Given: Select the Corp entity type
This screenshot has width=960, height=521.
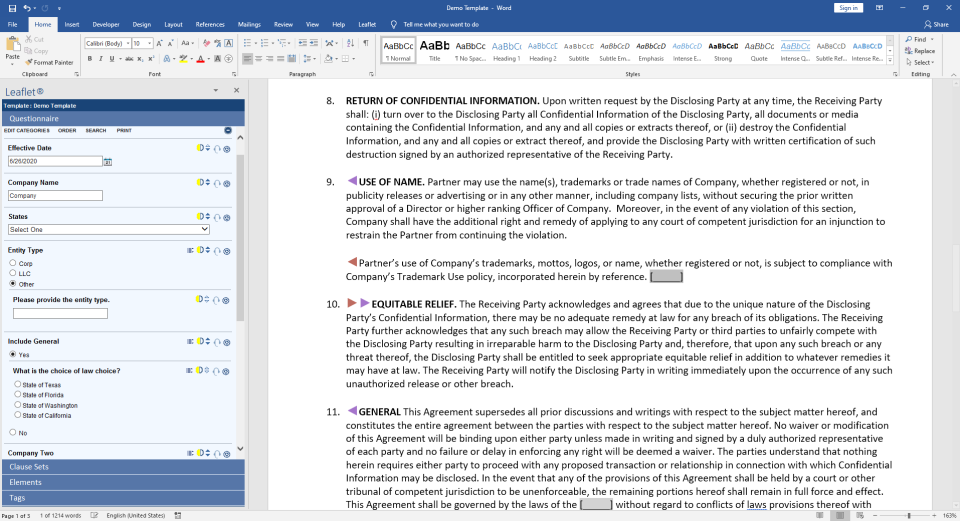Looking at the screenshot, I should tap(13, 263).
